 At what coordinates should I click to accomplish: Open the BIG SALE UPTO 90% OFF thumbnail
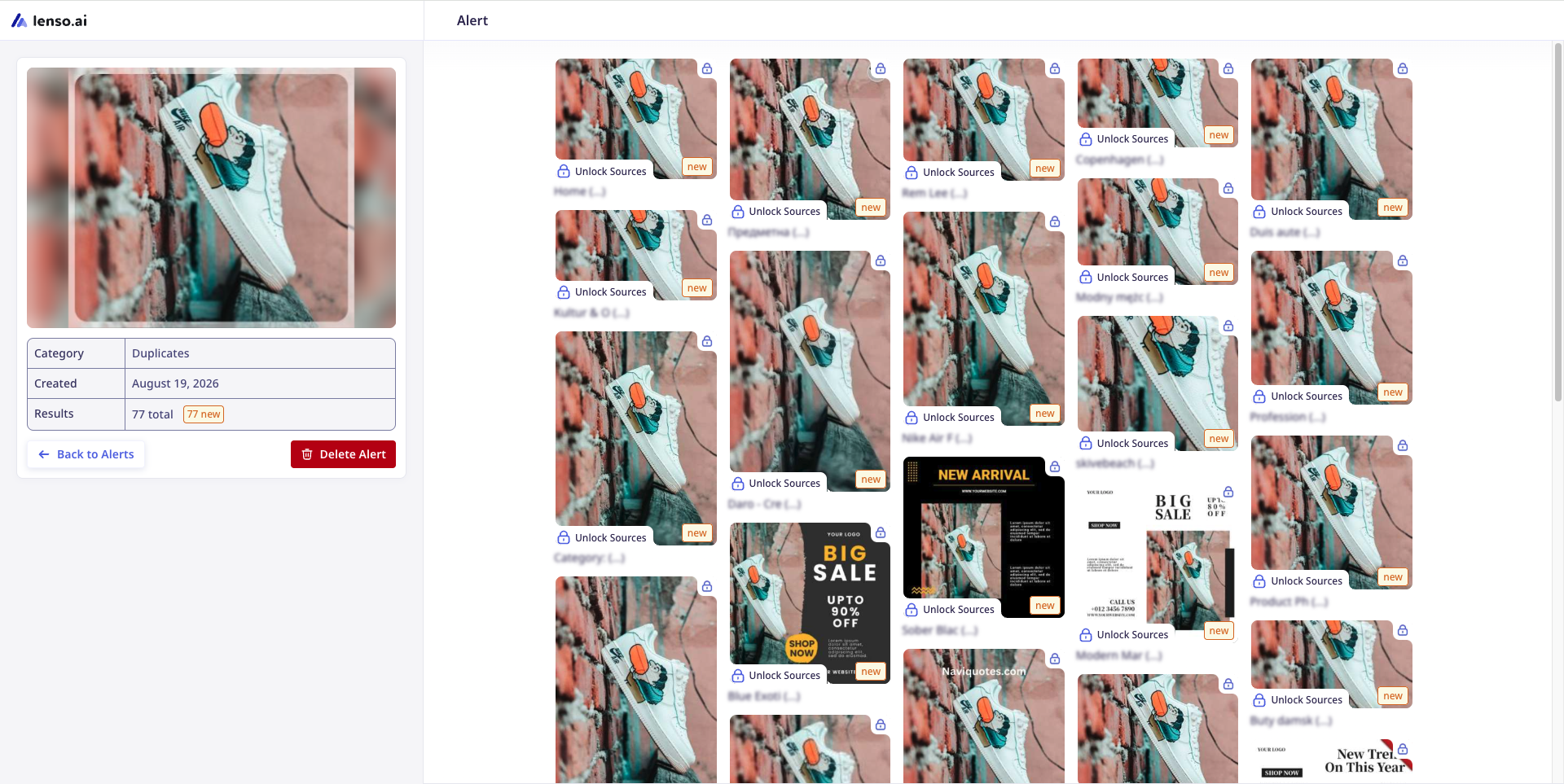pos(810,603)
